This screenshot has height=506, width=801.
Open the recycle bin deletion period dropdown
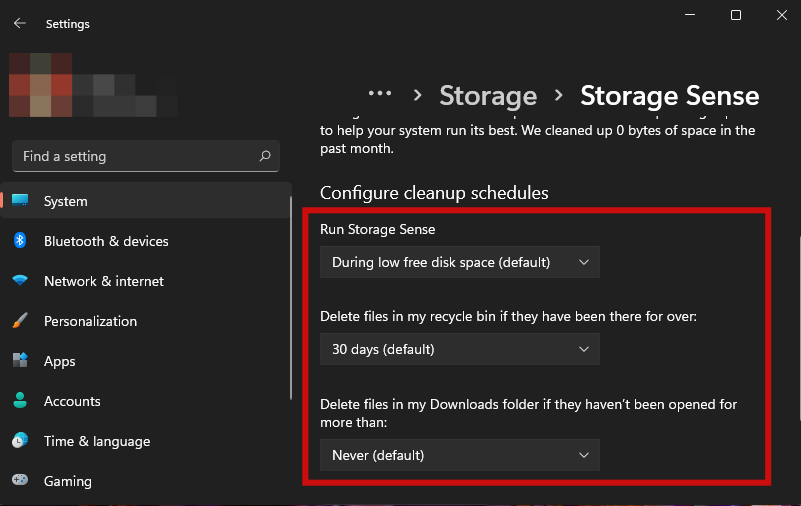460,350
